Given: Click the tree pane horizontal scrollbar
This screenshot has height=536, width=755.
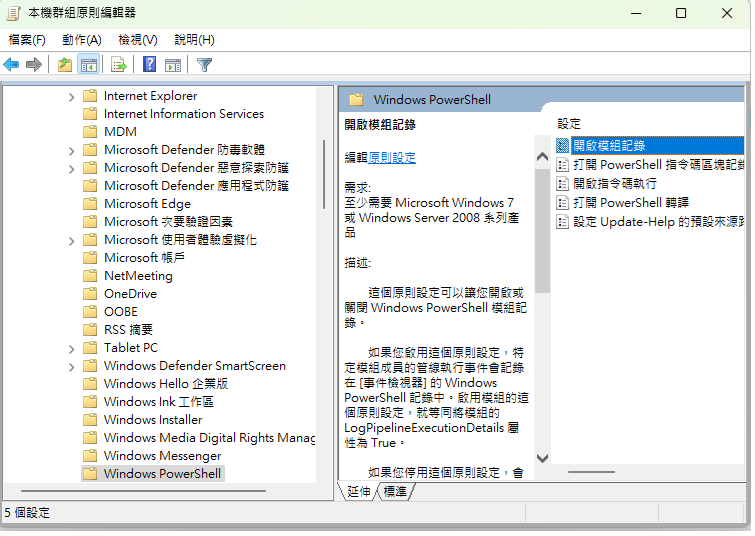Looking at the screenshot, I should [x=143, y=491].
